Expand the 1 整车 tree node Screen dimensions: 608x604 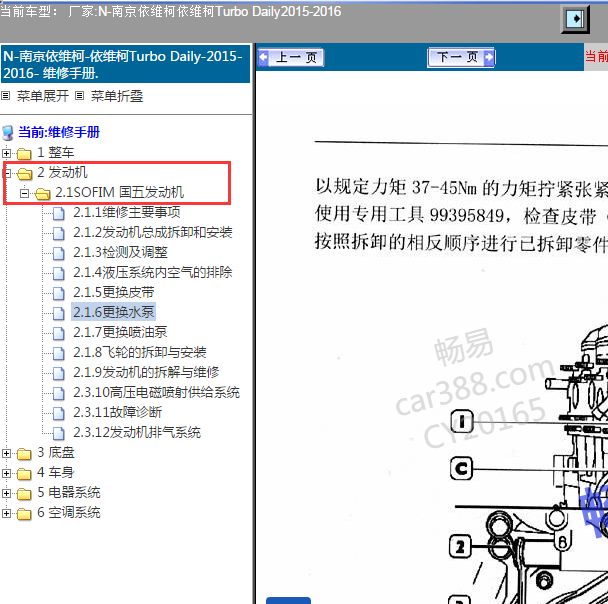click(6, 153)
